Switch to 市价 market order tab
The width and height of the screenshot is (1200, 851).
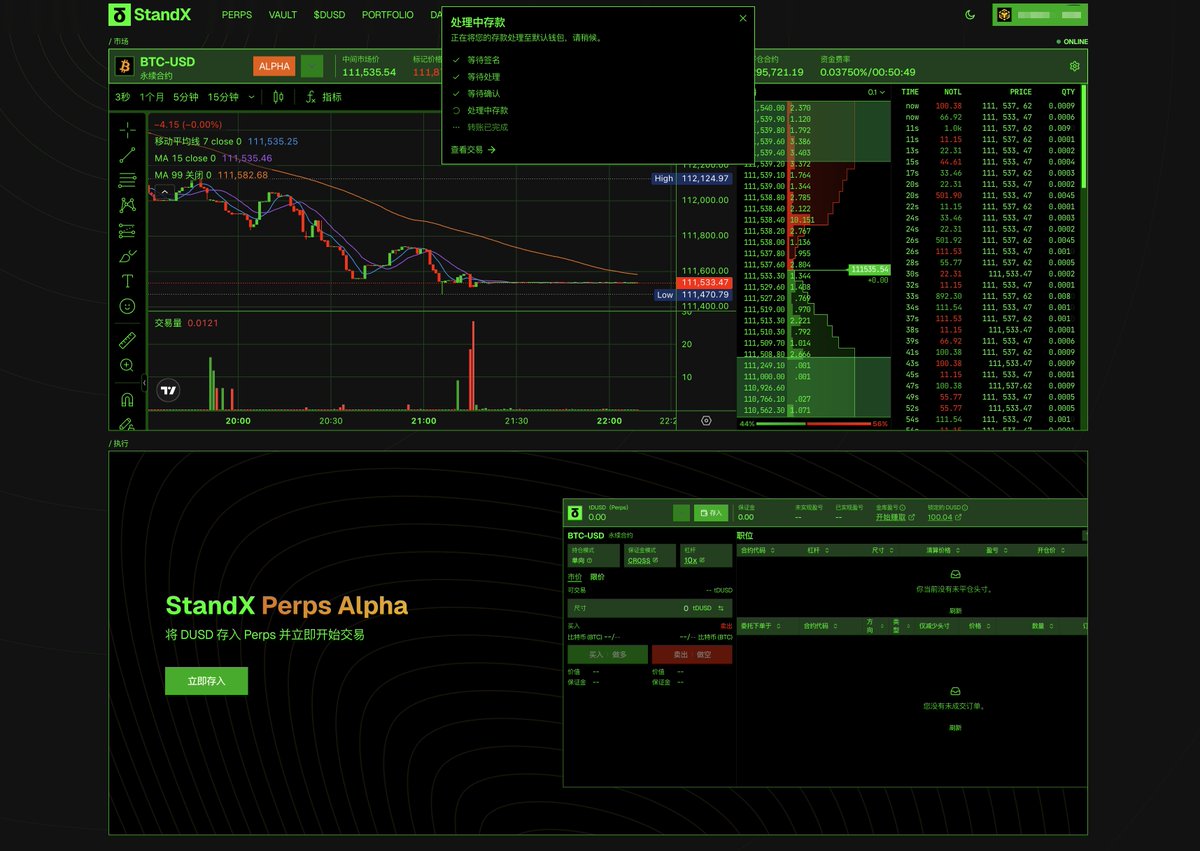575,577
